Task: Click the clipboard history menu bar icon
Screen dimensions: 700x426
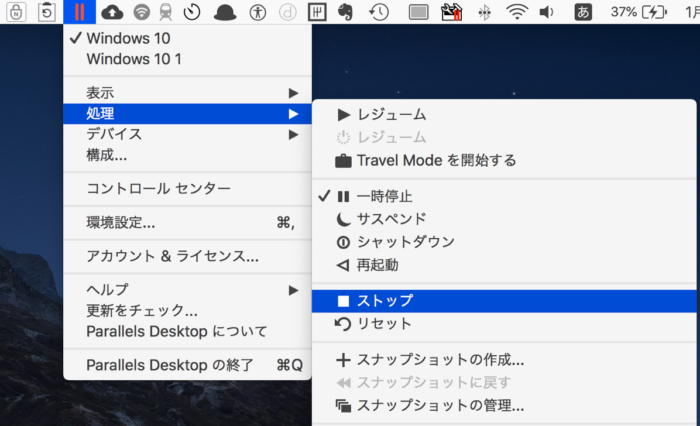Action: [47, 12]
